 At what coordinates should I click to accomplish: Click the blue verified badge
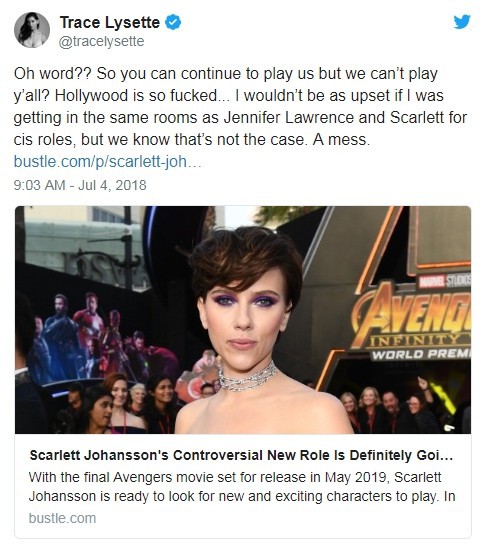[x=173, y=22]
